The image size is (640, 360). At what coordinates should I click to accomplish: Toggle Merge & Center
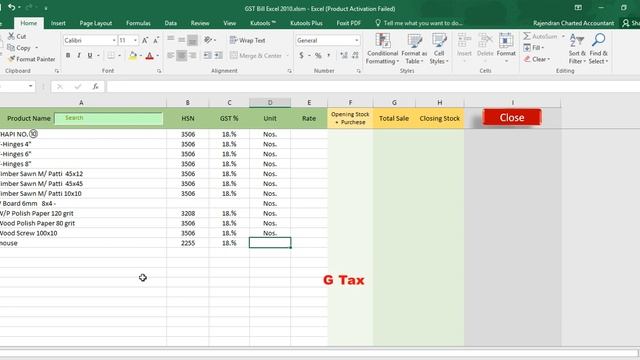click(x=256, y=56)
